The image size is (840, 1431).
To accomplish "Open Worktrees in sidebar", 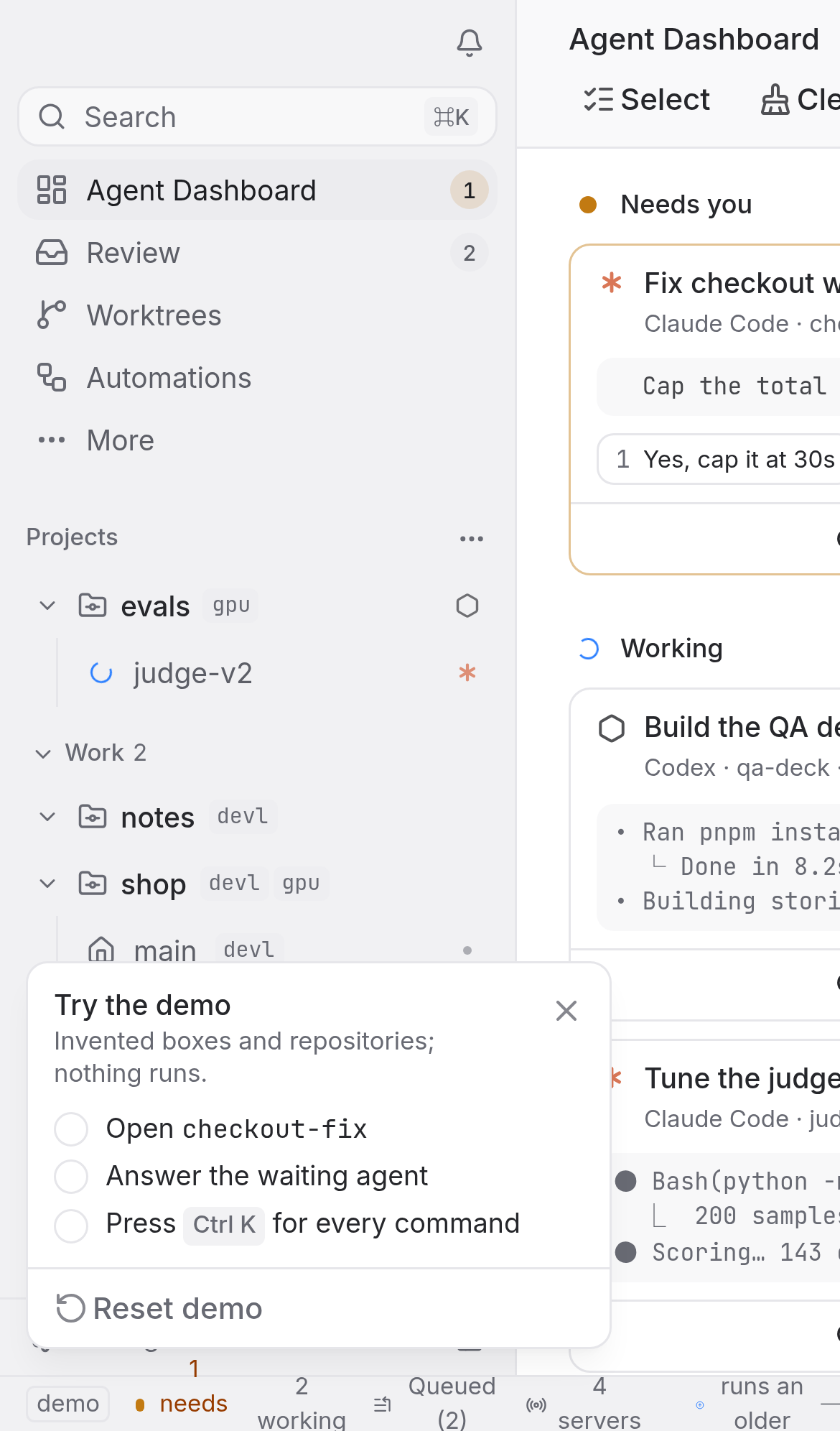I will pos(257,315).
